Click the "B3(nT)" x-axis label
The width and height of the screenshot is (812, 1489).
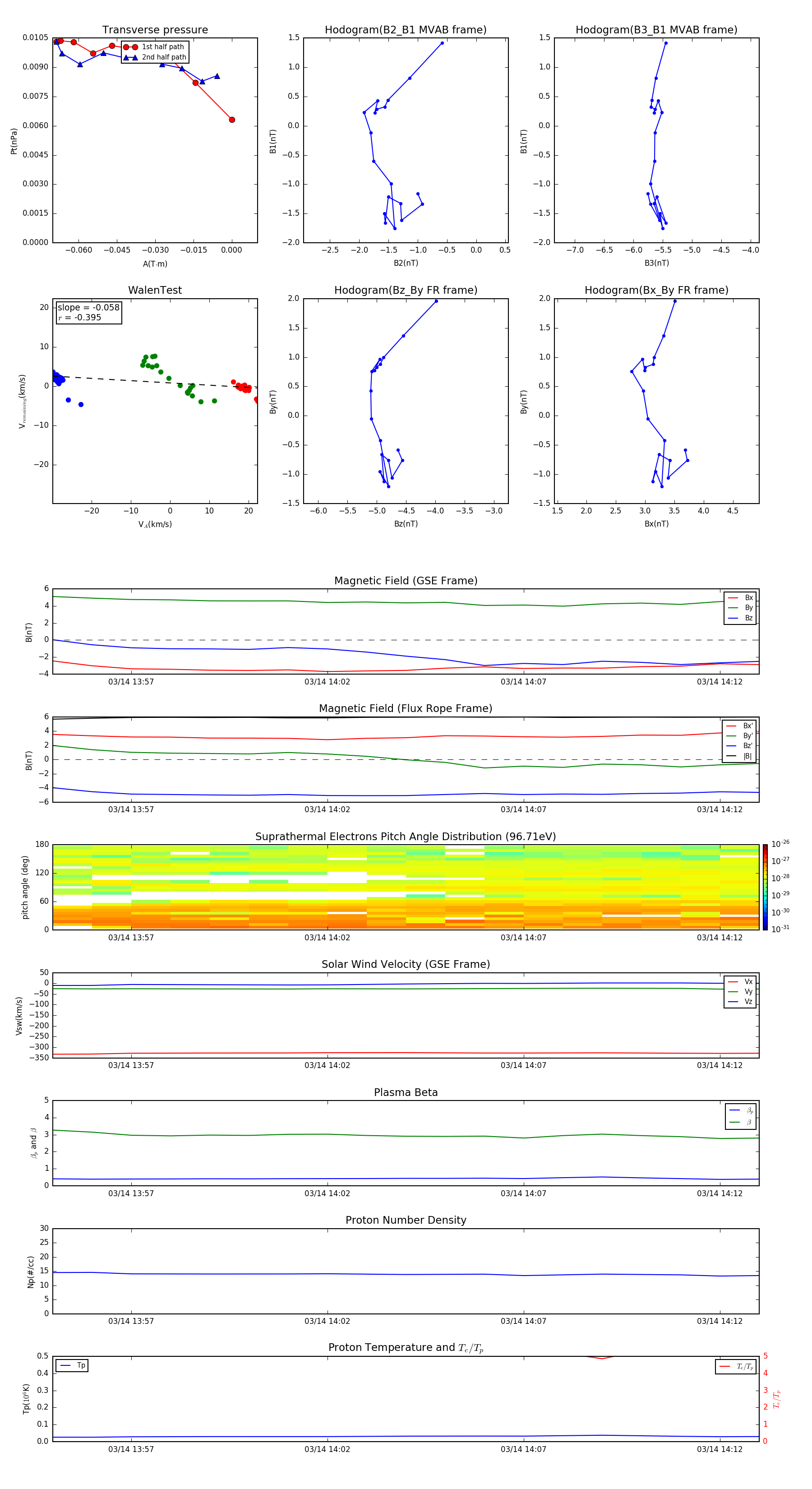click(x=656, y=263)
